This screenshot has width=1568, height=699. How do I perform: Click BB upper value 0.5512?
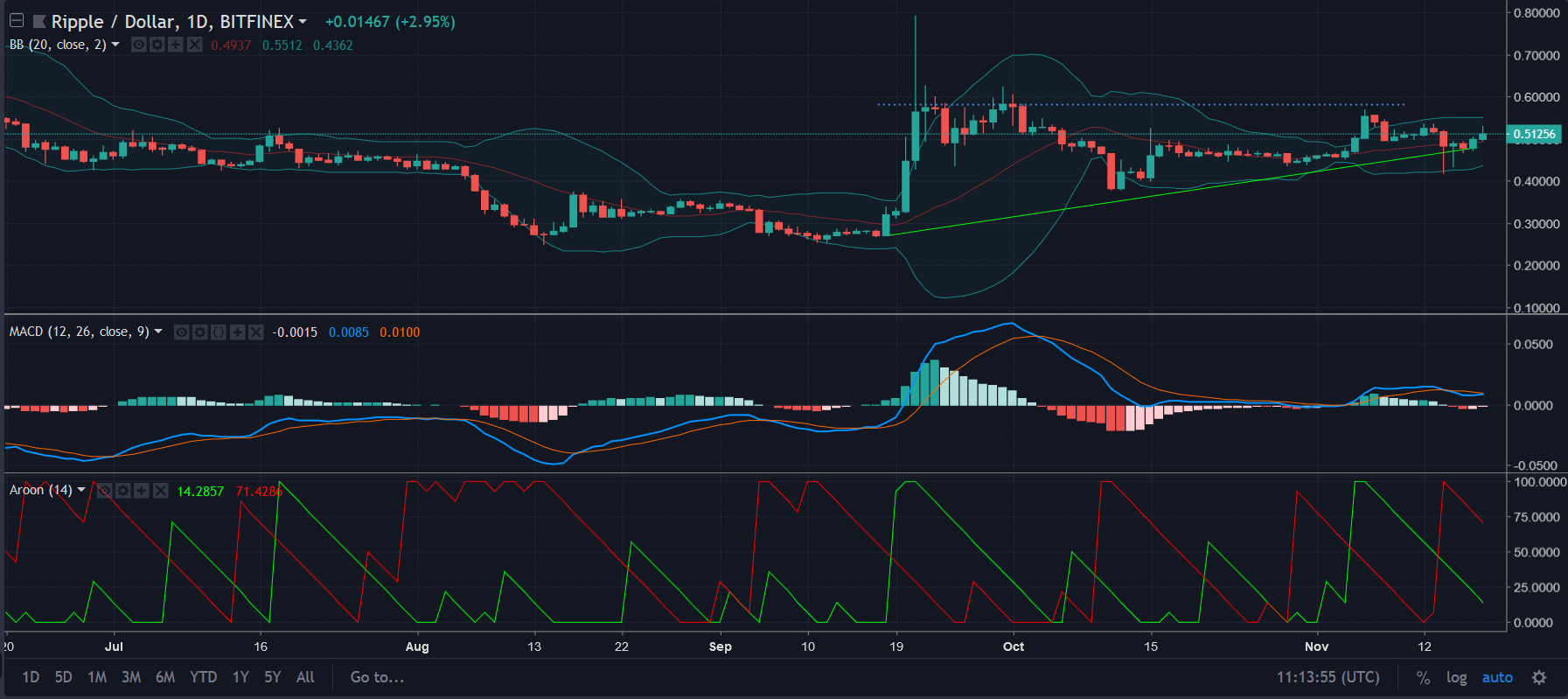[282, 45]
